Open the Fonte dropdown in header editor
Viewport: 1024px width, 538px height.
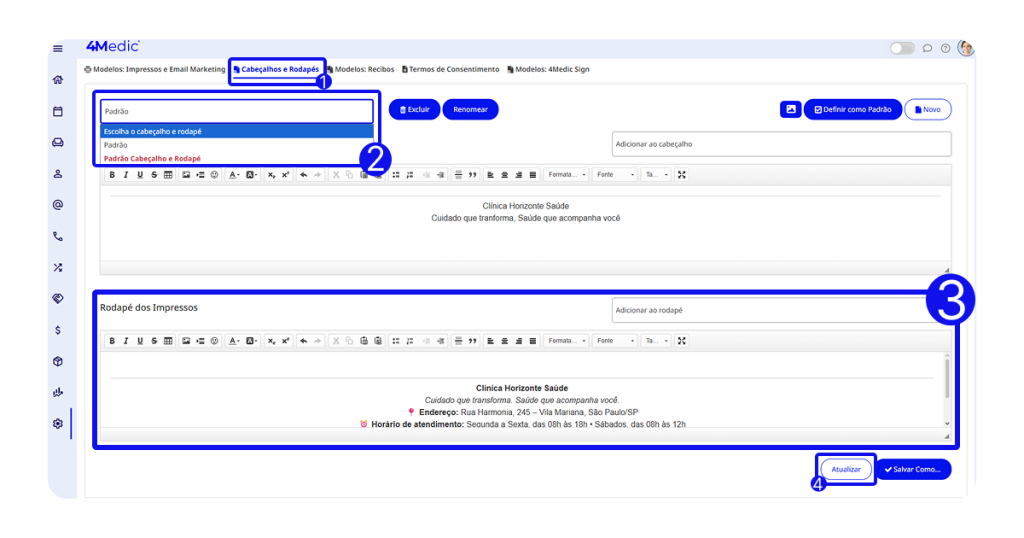(614, 174)
